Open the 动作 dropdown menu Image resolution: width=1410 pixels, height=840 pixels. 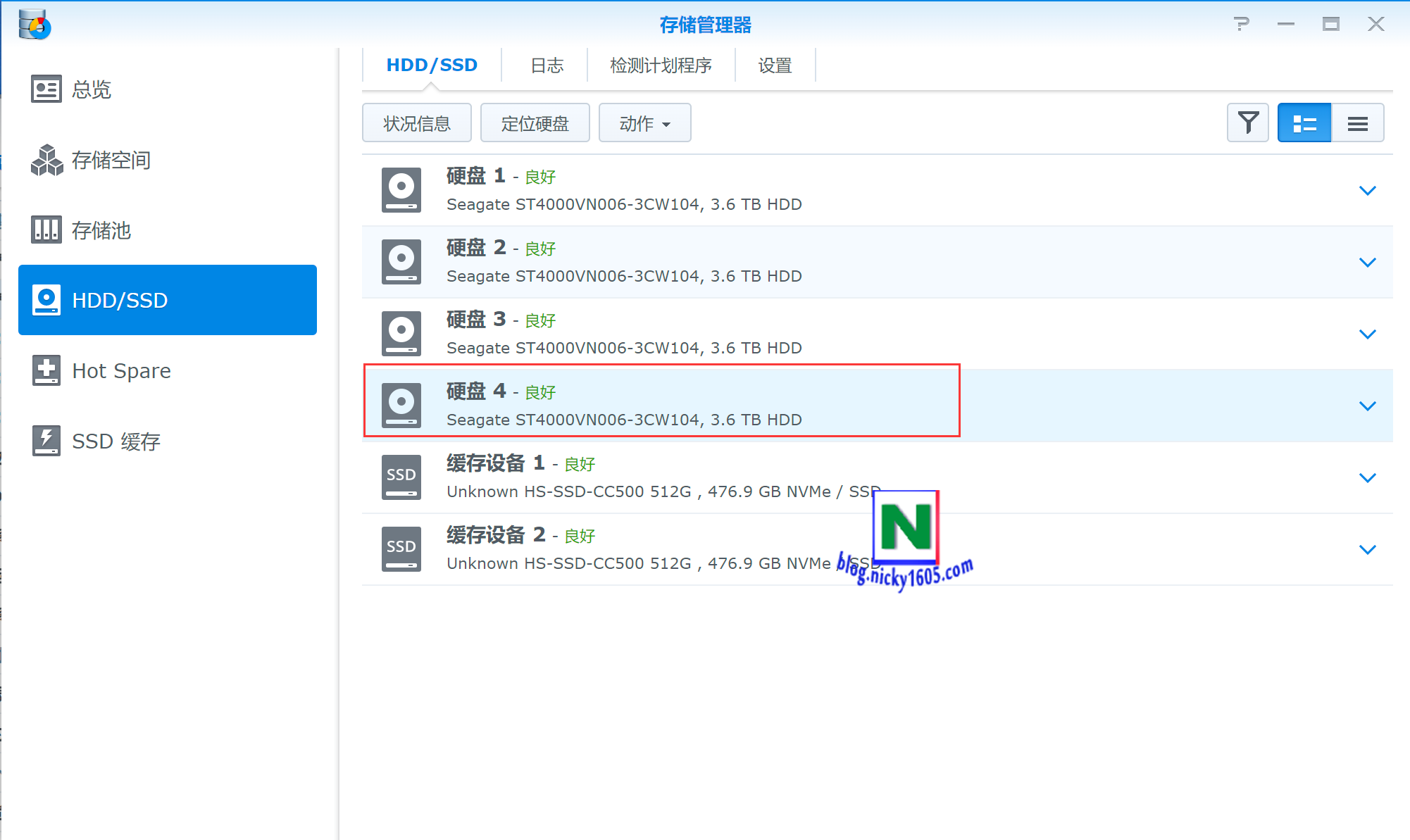(644, 123)
